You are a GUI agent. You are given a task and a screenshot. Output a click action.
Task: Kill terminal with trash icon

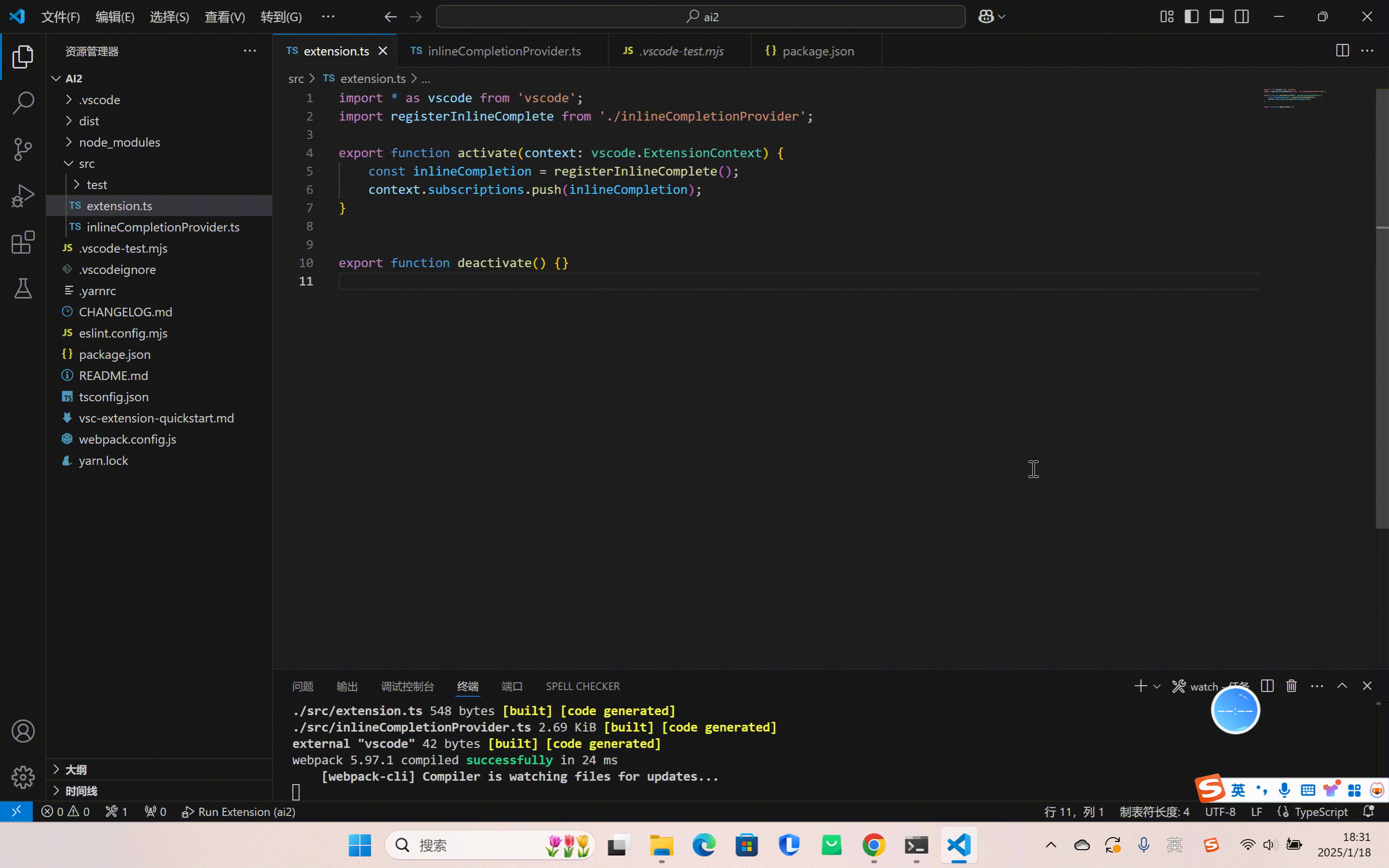(1292, 686)
